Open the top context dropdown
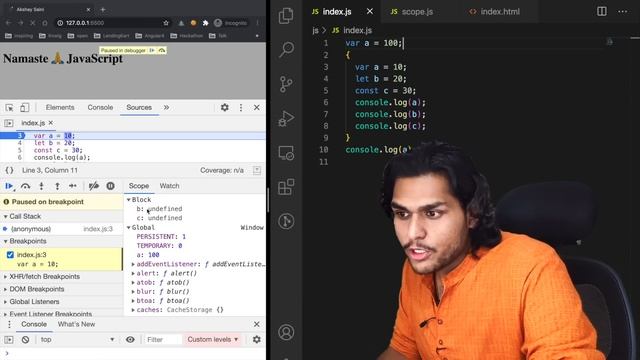The image size is (640, 360). (x=78, y=340)
